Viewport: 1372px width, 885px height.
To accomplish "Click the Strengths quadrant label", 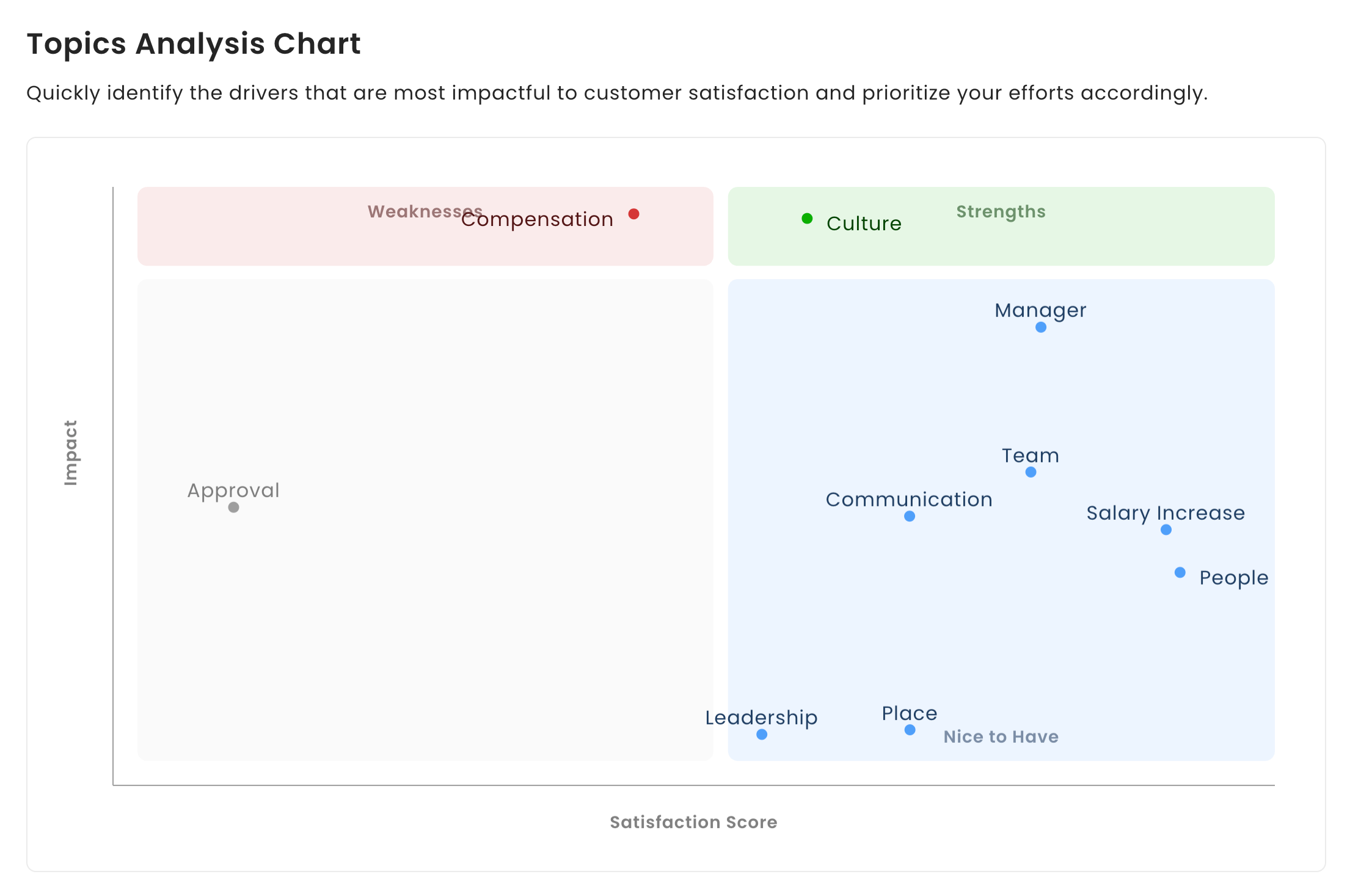I will [1001, 211].
